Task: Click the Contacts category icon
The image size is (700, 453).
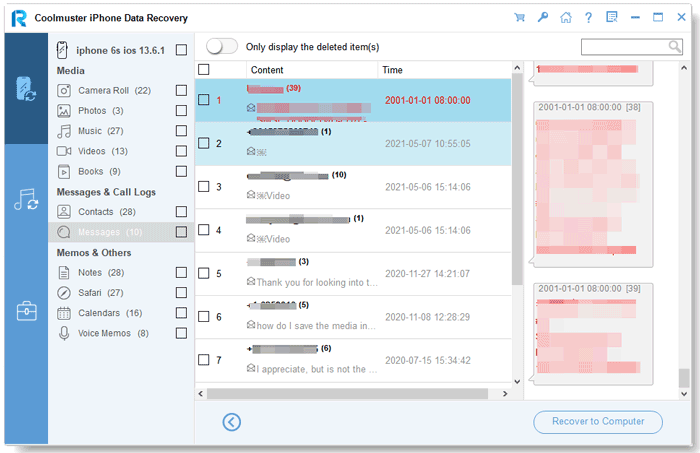Action: pos(64,212)
